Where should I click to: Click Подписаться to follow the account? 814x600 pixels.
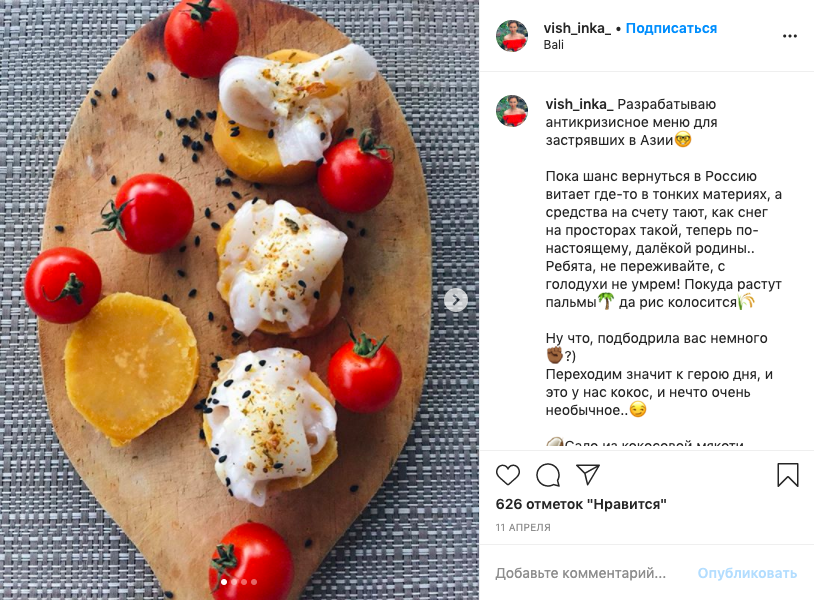click(x=671, y=28)
